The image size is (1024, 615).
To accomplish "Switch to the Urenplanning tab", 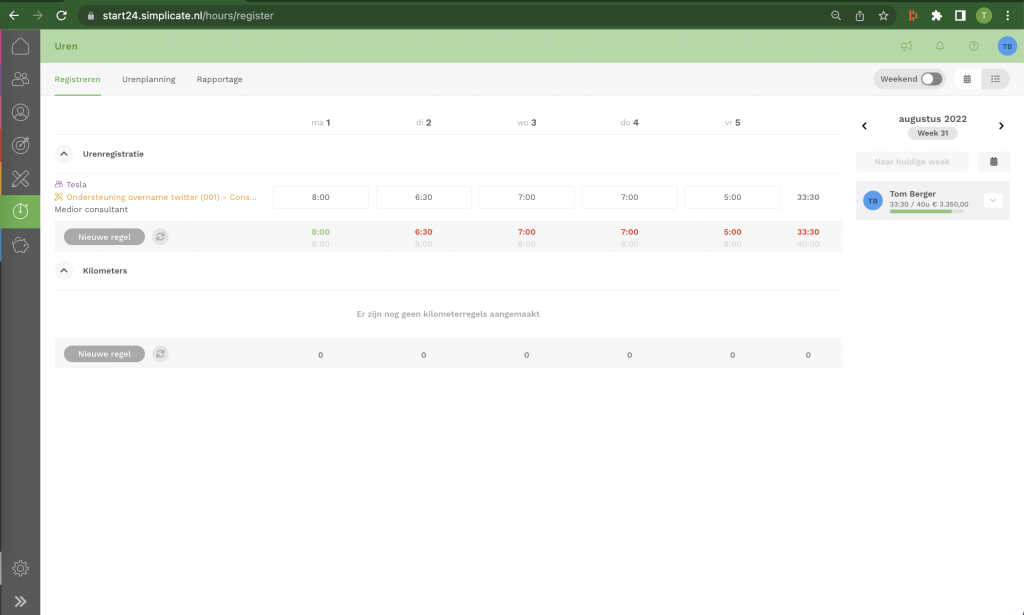I will pos(148,79).
